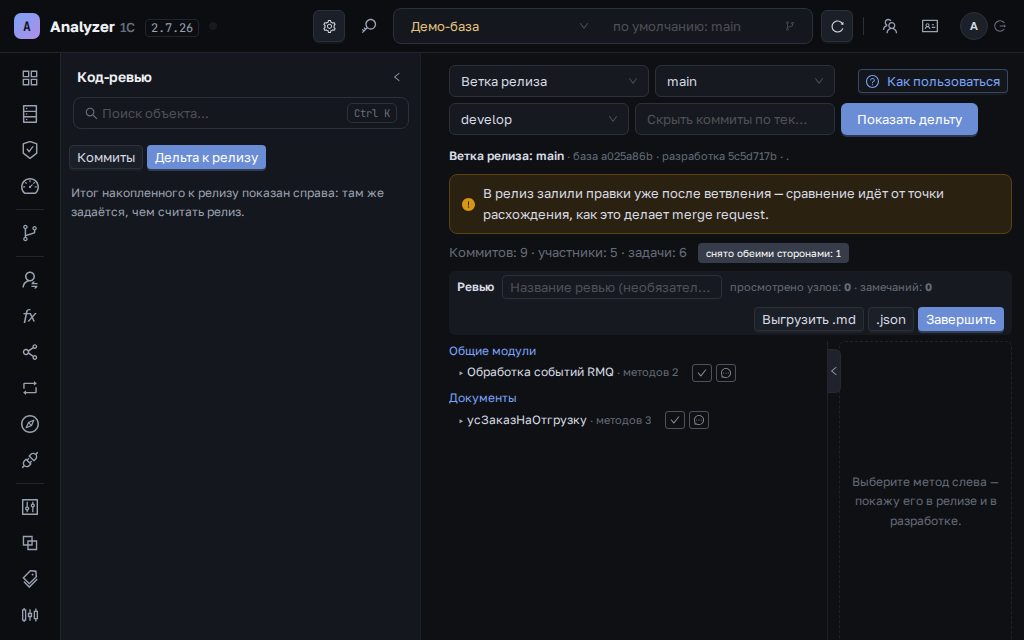
Task: Open the user swap icon in sidebar
Action: (x=30, y=280)
